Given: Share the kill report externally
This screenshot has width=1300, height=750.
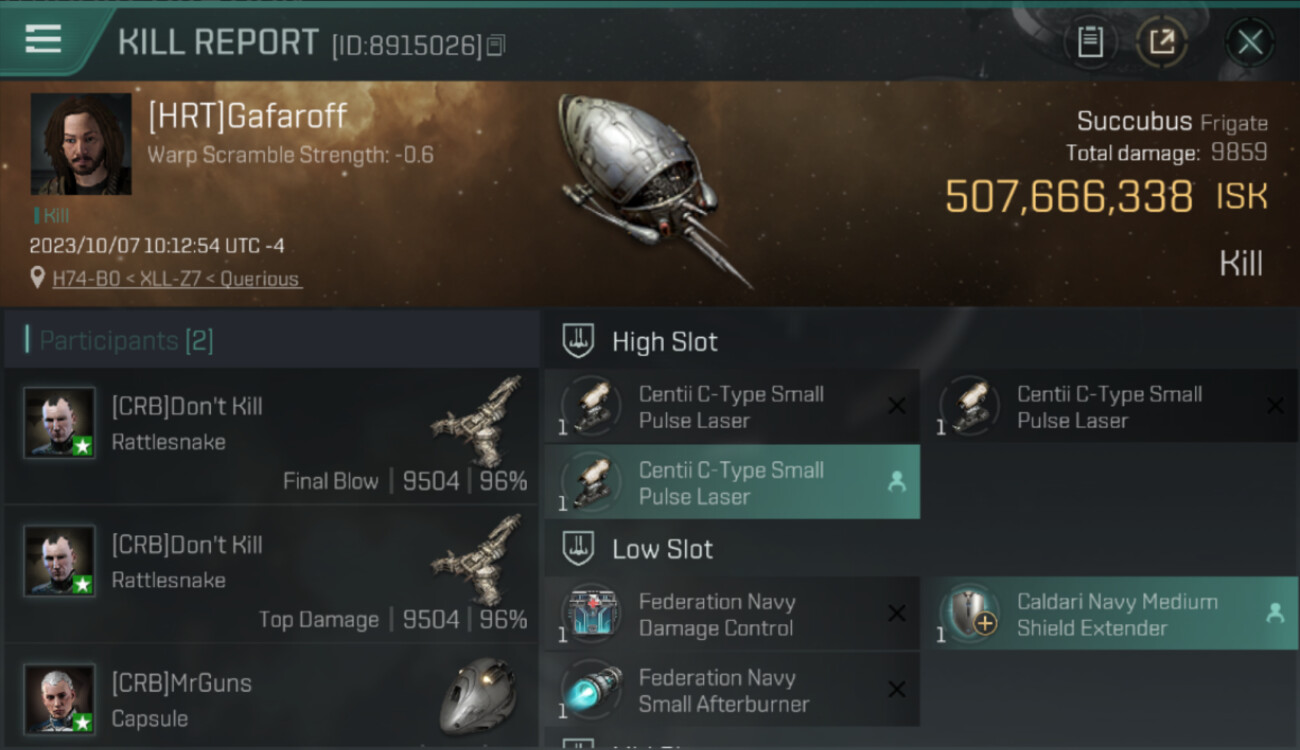Looking at the screenshot, I should pos(1161,42).
